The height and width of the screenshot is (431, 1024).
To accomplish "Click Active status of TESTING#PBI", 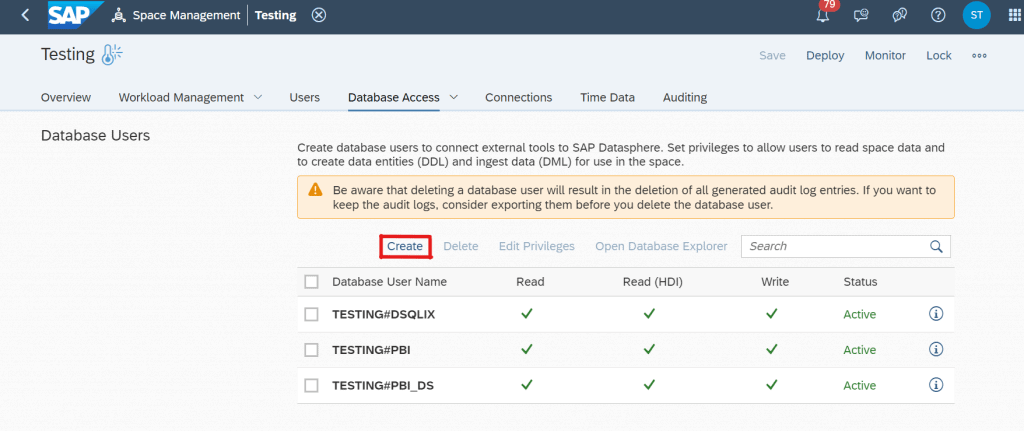I will (859, 350).
